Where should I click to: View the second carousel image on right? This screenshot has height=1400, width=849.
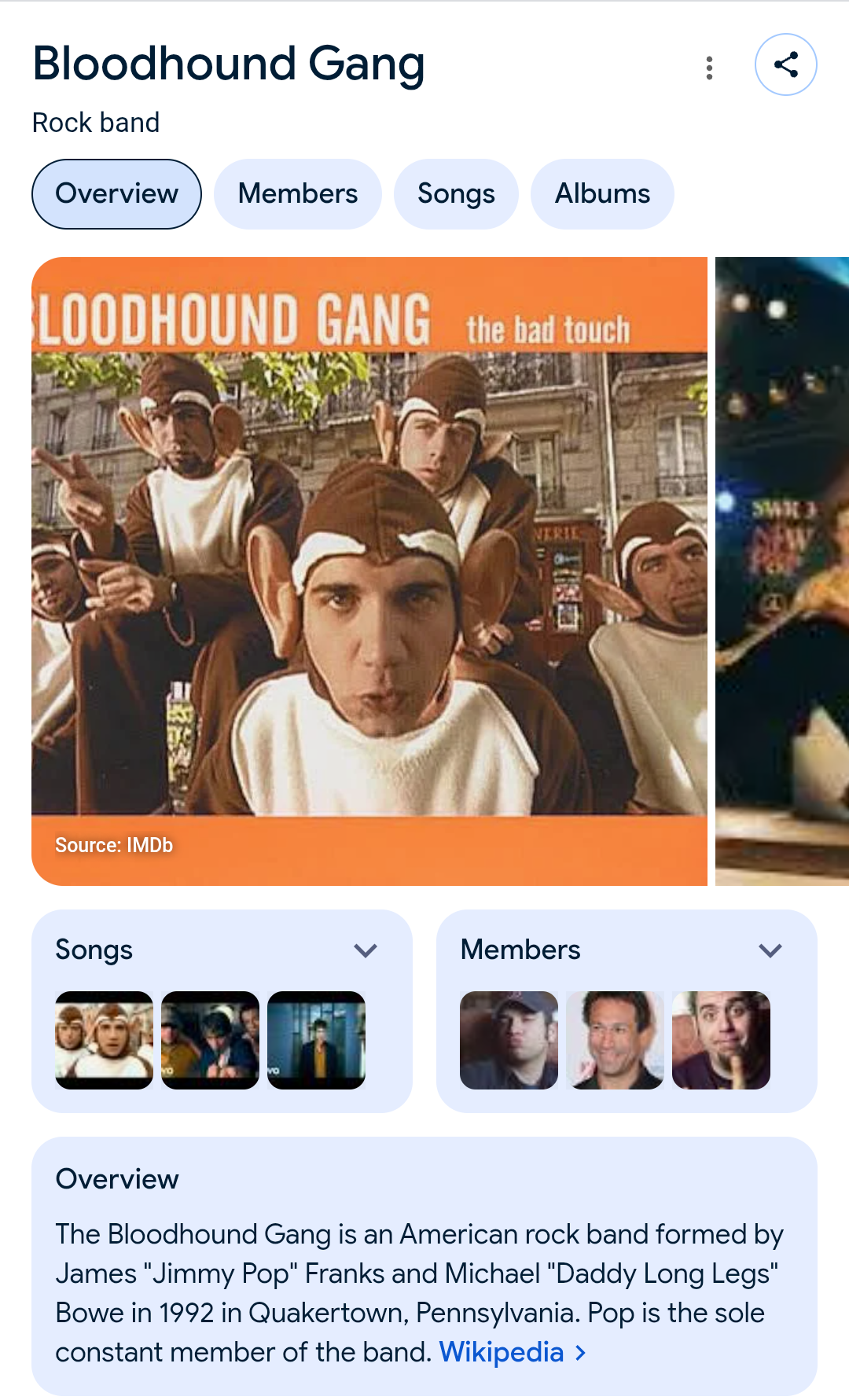[782, 571]
